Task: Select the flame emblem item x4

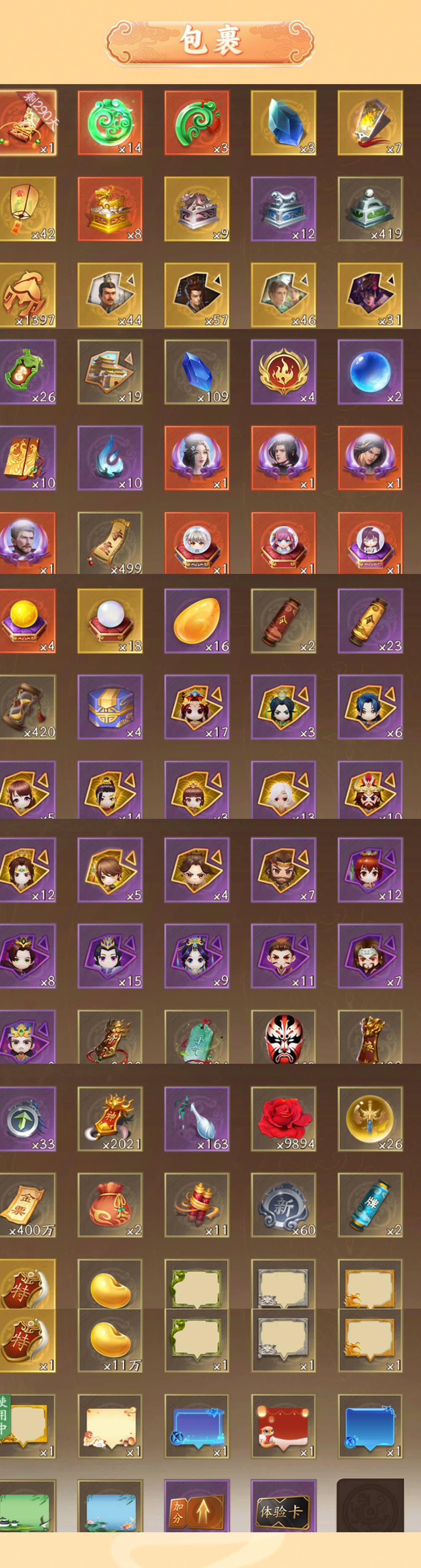Action: (x=283, y=372)
